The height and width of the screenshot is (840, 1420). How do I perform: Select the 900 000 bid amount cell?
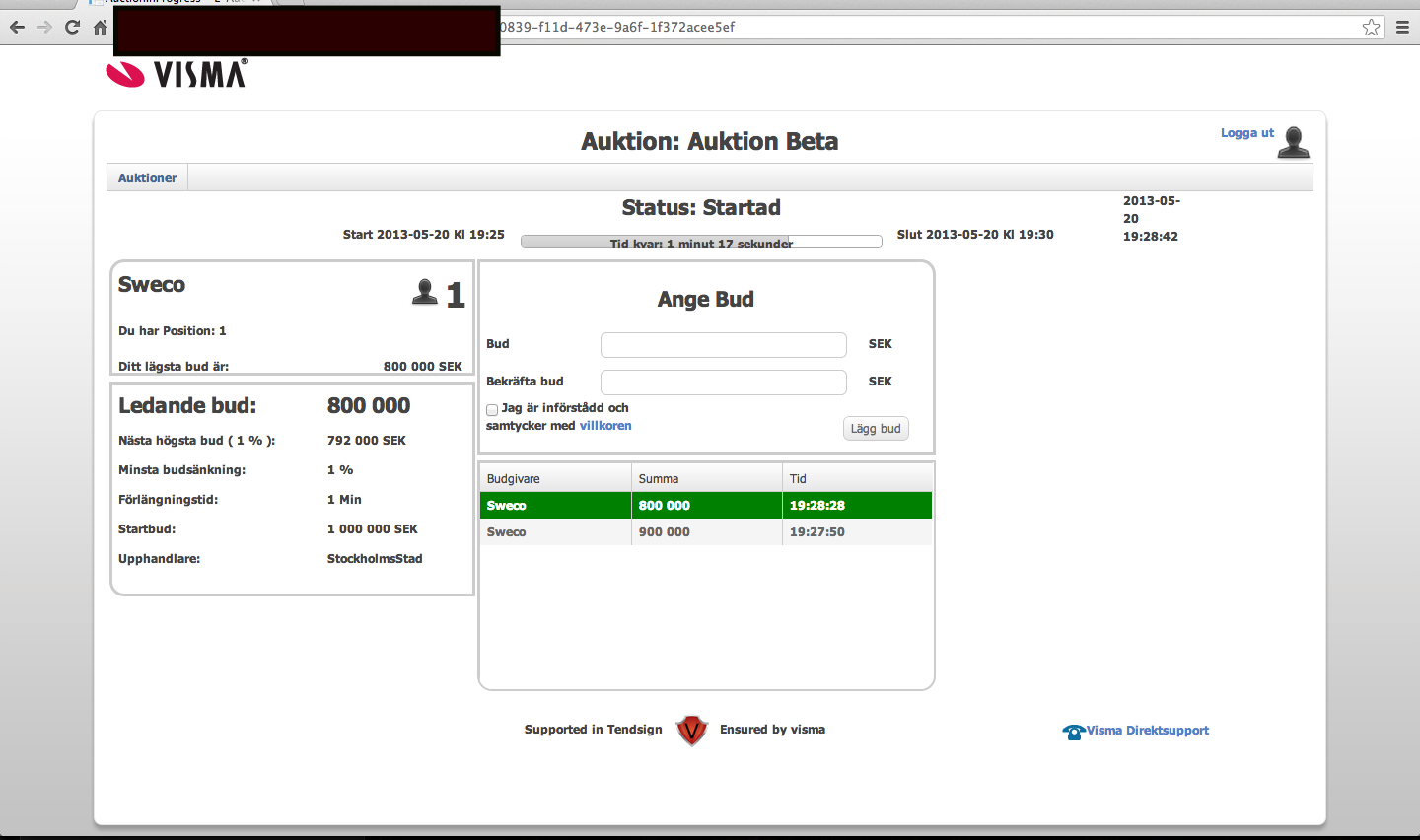(707, 531)
